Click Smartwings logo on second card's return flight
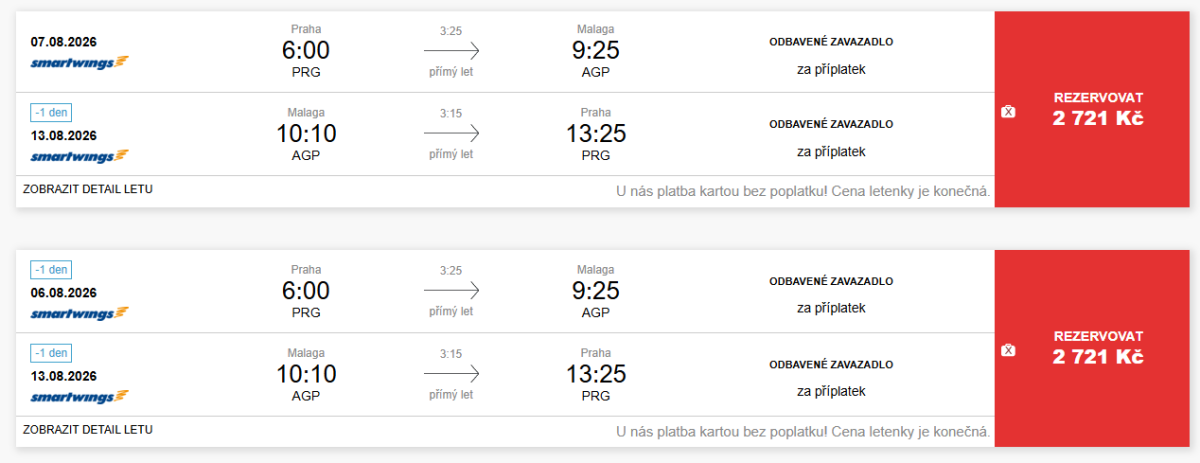This screenshot has width=1200, height=463. click(79, 397)
